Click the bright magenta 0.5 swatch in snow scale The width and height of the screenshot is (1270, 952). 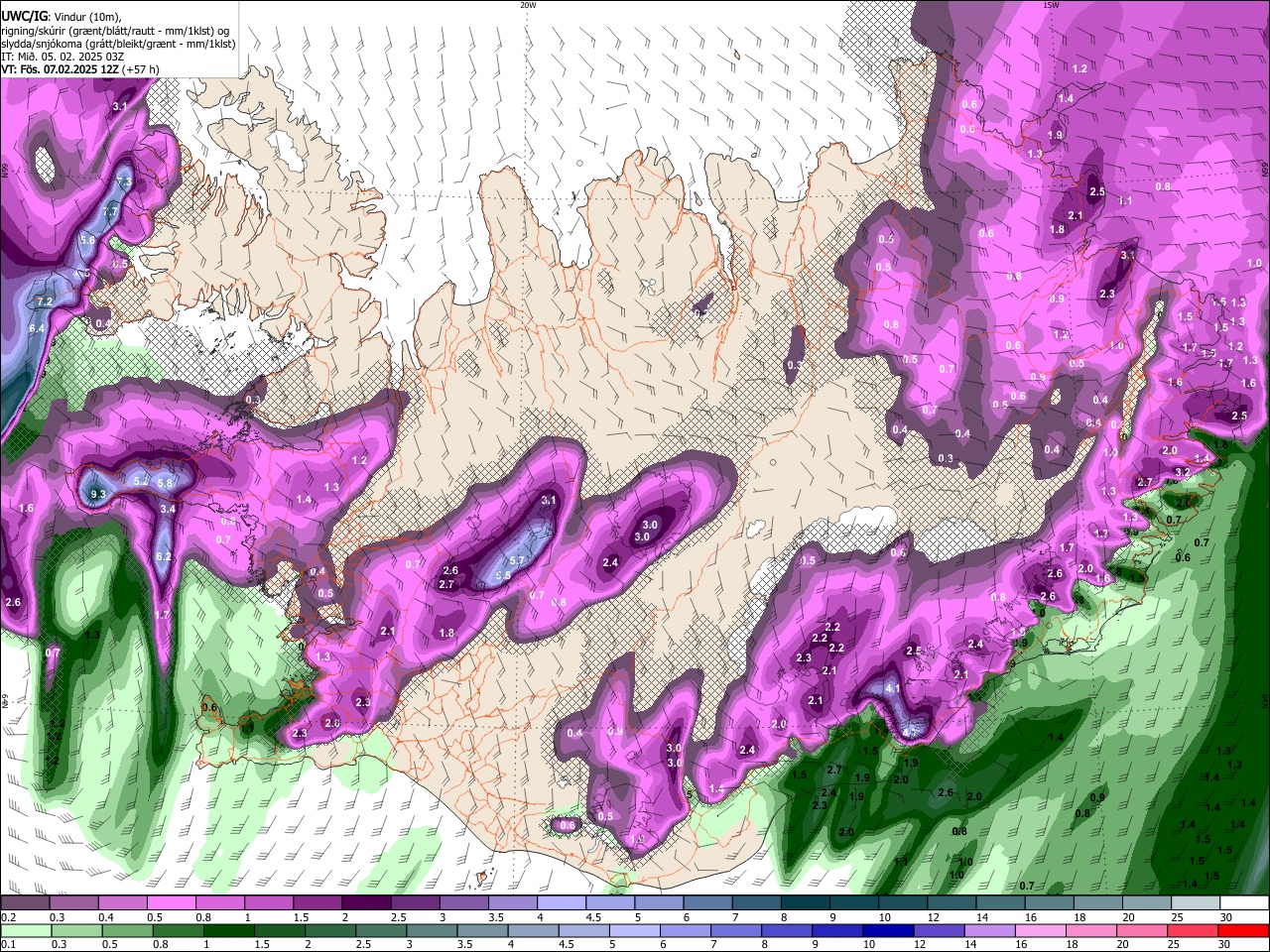point(171,903)
